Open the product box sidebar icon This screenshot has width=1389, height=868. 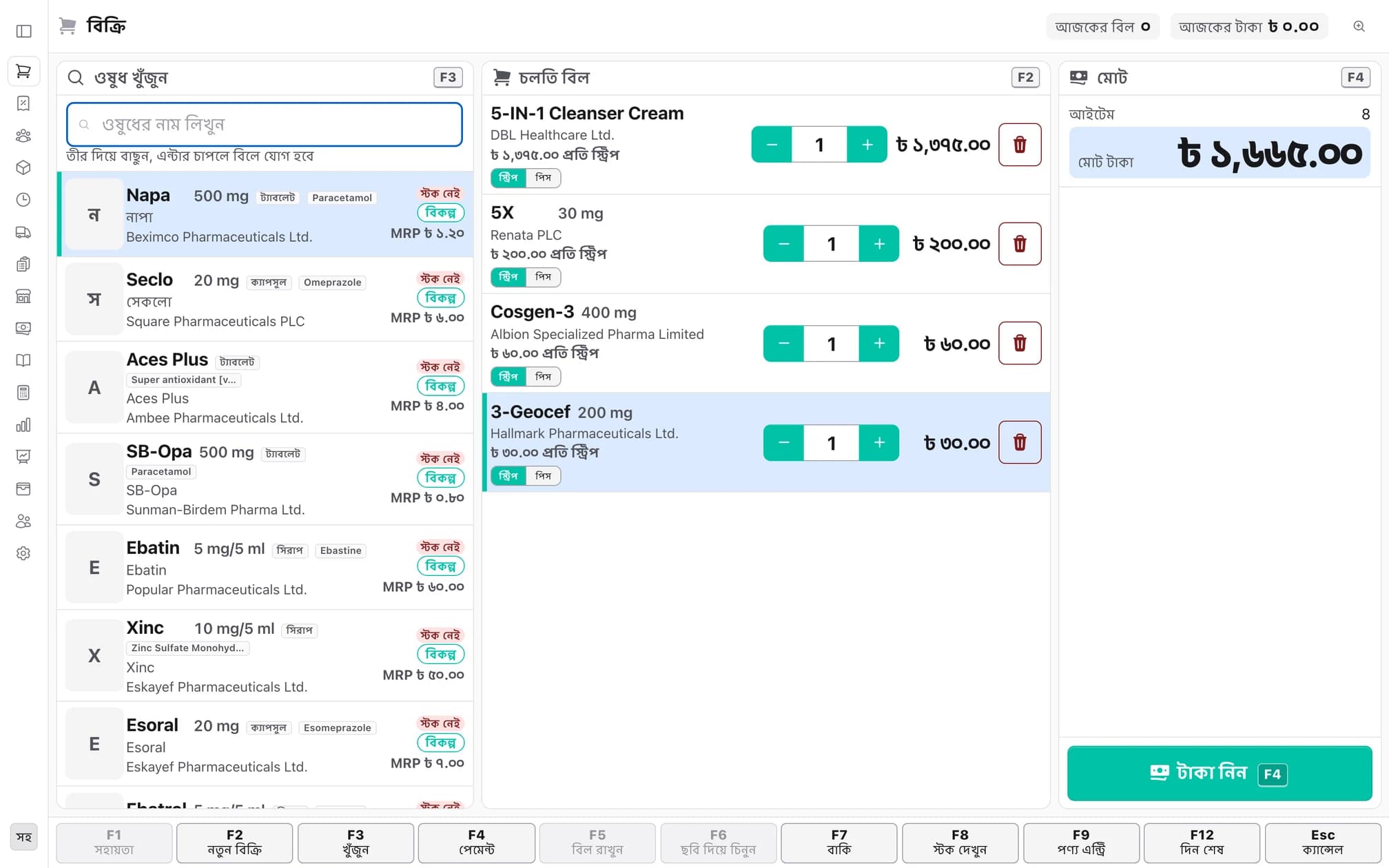click(x=23, y=167)
